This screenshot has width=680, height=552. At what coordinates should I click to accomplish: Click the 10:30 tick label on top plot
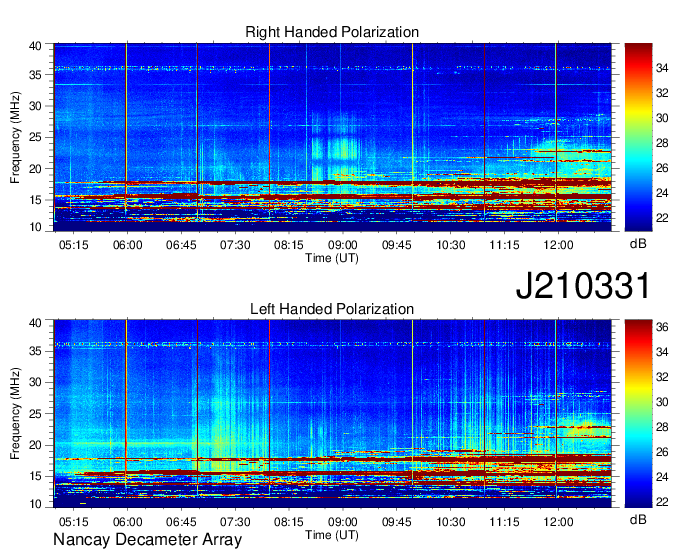coord(451,245)
